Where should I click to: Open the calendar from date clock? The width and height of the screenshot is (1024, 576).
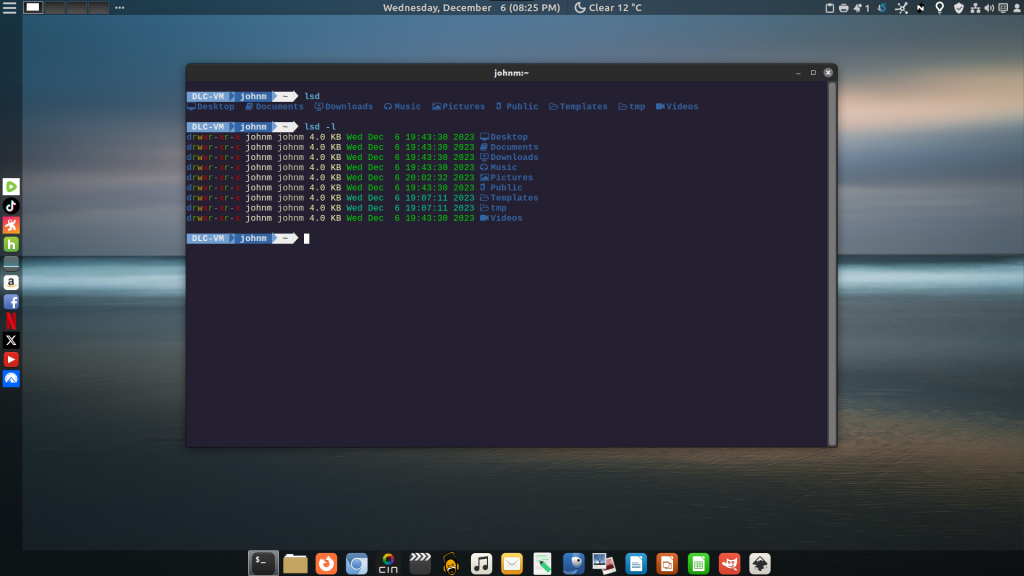point(471,8)
